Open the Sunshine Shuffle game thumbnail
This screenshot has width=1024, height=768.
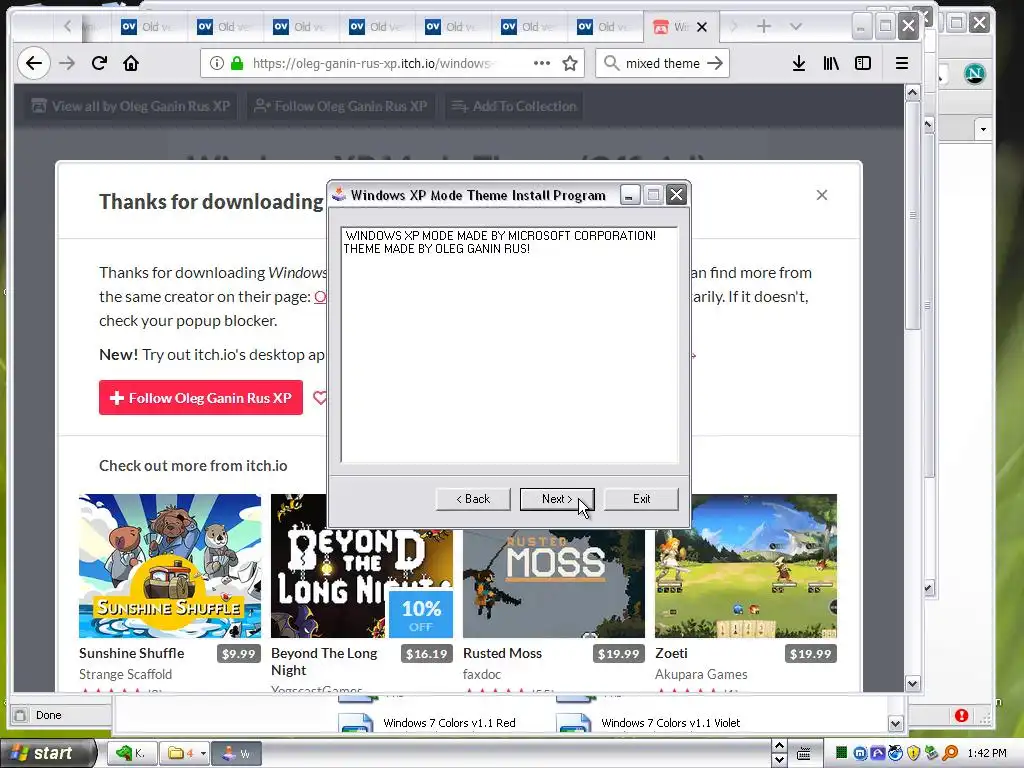point(170,566)
